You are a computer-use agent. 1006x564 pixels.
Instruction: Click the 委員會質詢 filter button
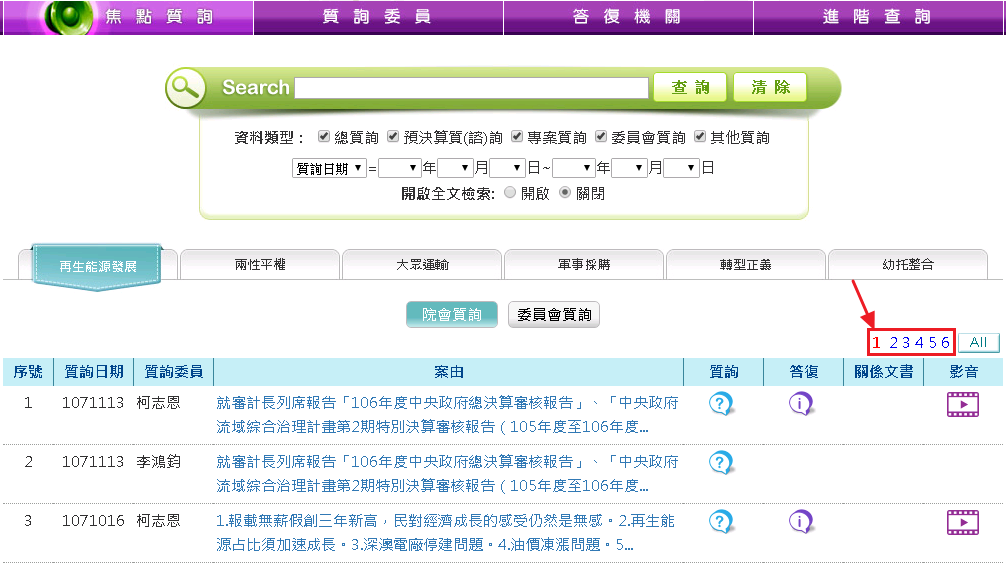coord(554,315)
